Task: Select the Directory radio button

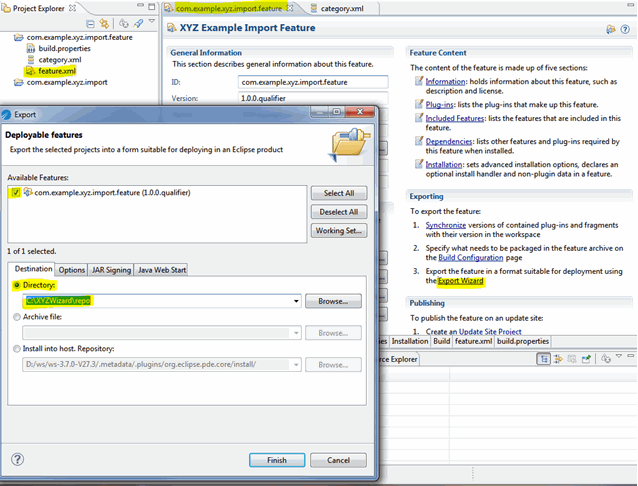Action: (x=17, y=285)
